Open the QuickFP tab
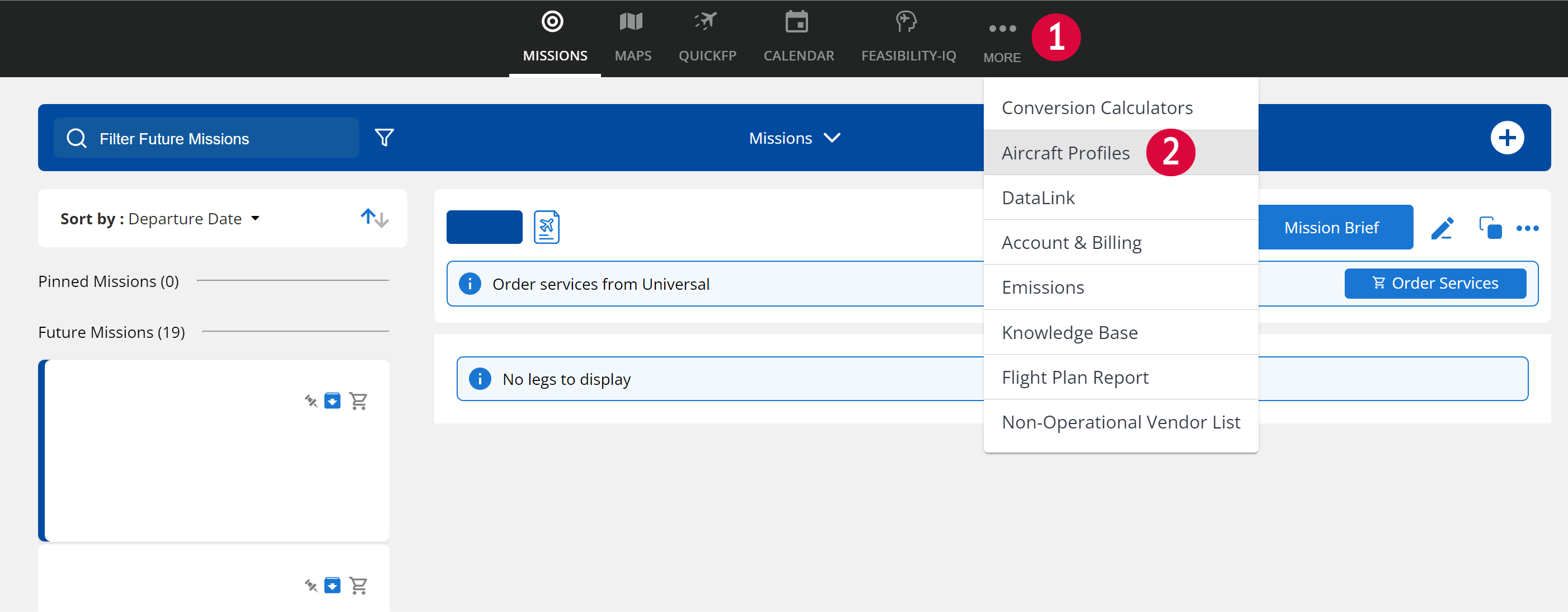1568x612 pixels. (707, 37)
